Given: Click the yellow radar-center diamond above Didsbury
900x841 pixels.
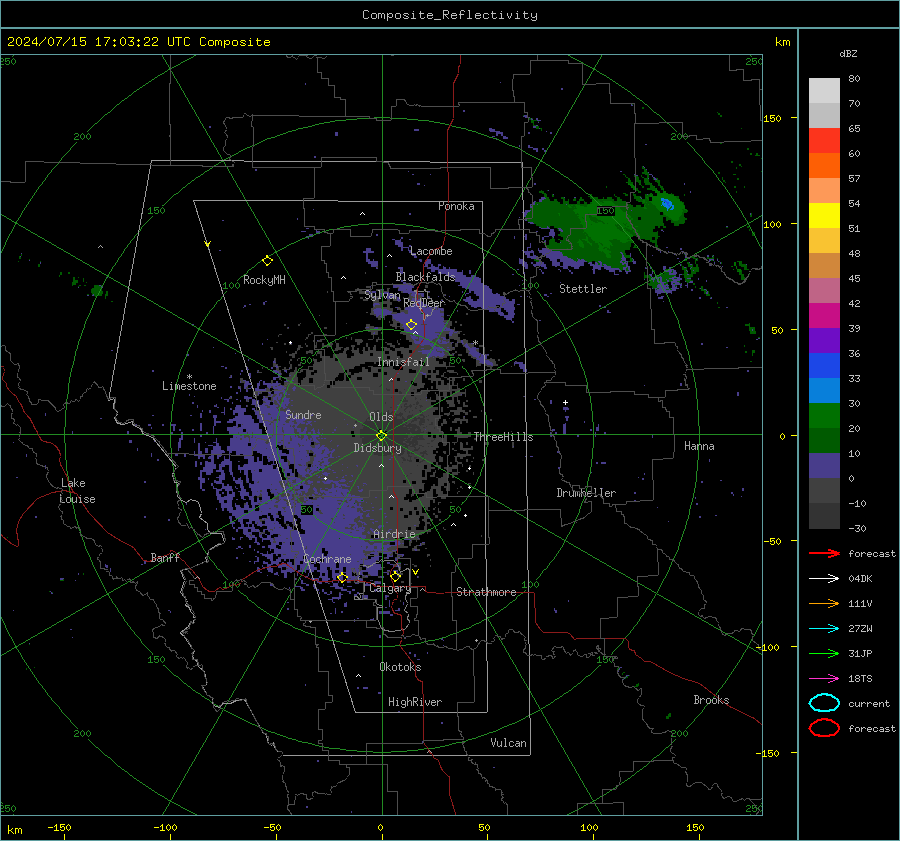Looking at the screenshot, I should pyautogui.click(x=381, y=436).
